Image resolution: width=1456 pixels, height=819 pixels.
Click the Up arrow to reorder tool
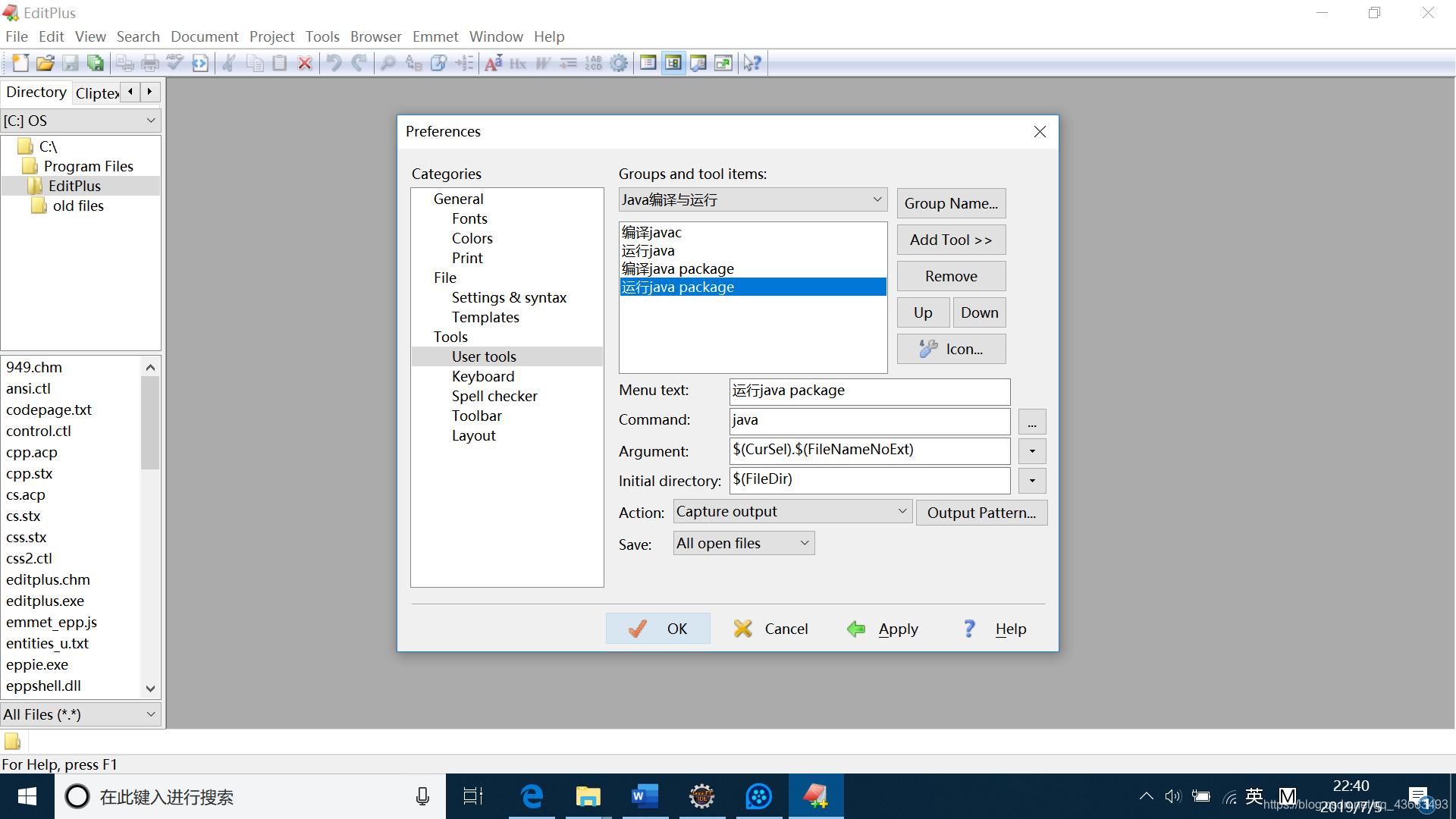tap(922, 312)
